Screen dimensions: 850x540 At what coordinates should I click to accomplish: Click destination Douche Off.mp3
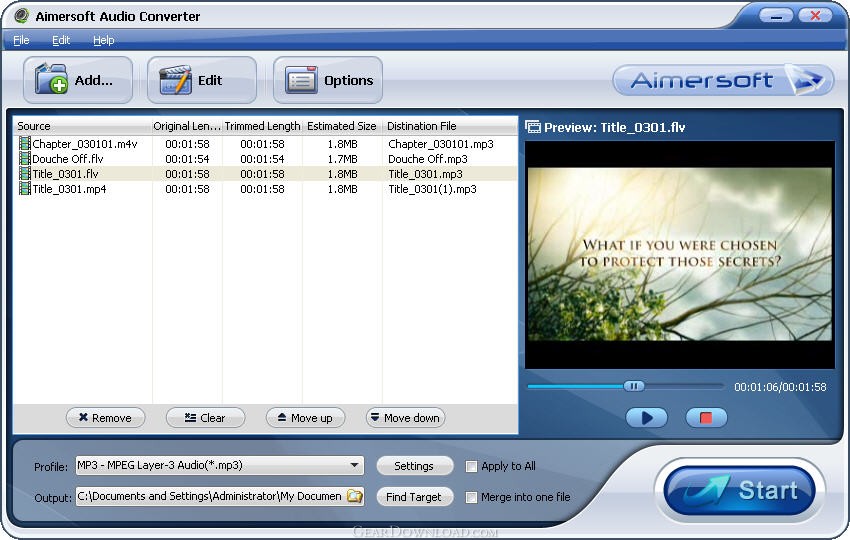point(428,159)
